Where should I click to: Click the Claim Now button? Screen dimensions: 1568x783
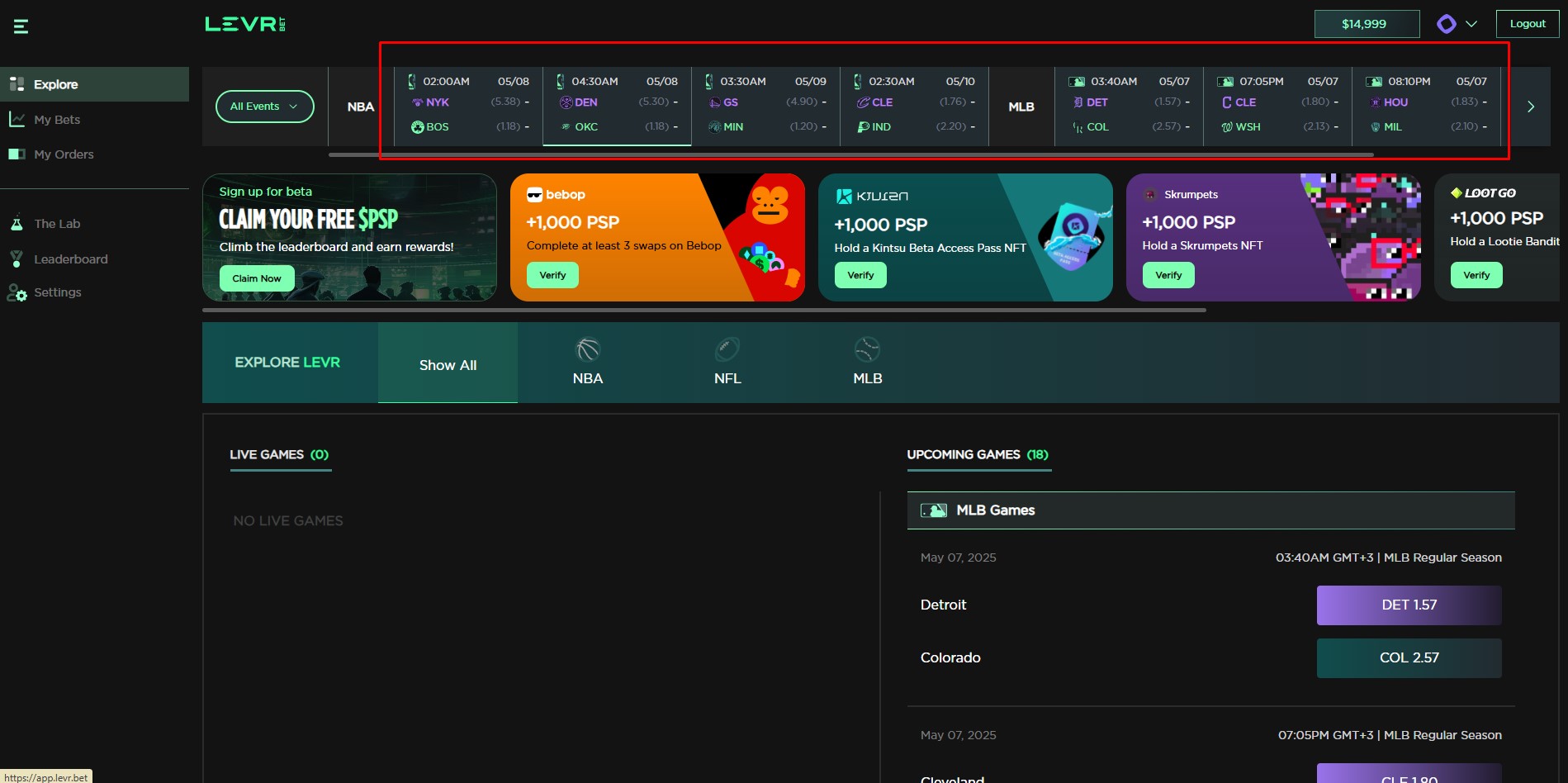pos(257,278)
